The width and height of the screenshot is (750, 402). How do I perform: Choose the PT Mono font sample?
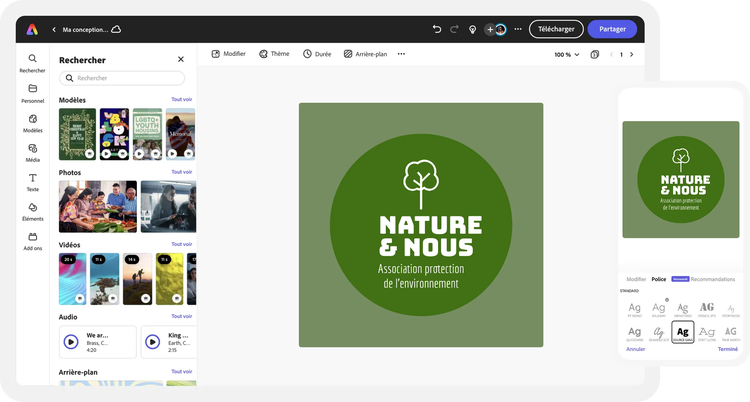[x=635, y=310]
